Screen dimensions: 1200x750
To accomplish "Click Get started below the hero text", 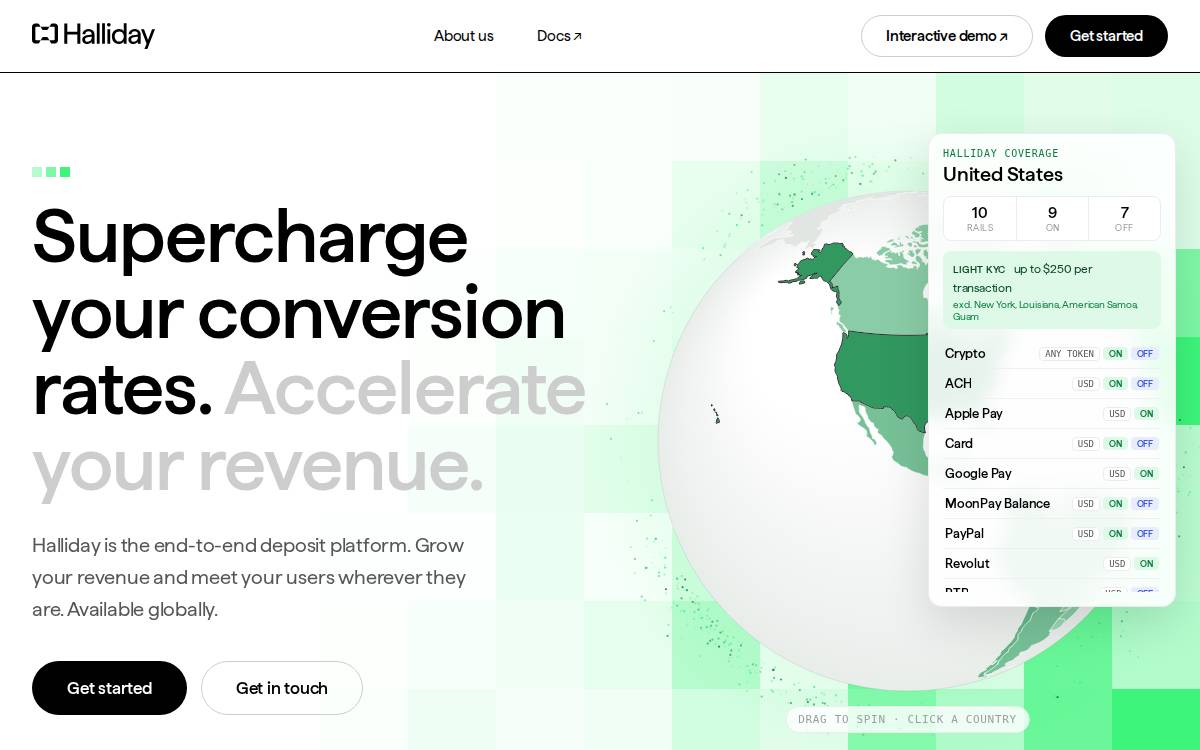I will (x=109, y=688).
